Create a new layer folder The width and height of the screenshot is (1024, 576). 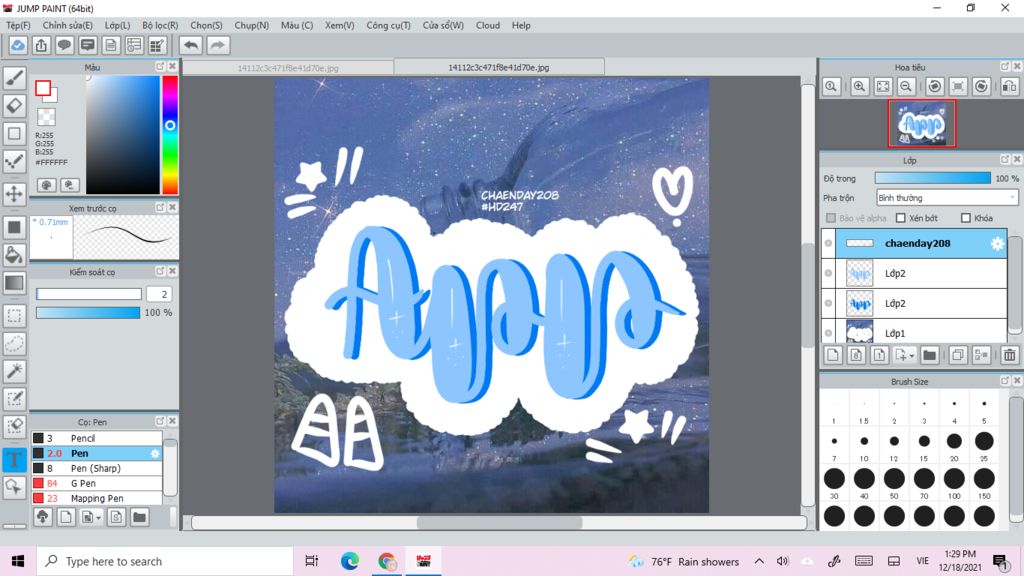(929, 355)
